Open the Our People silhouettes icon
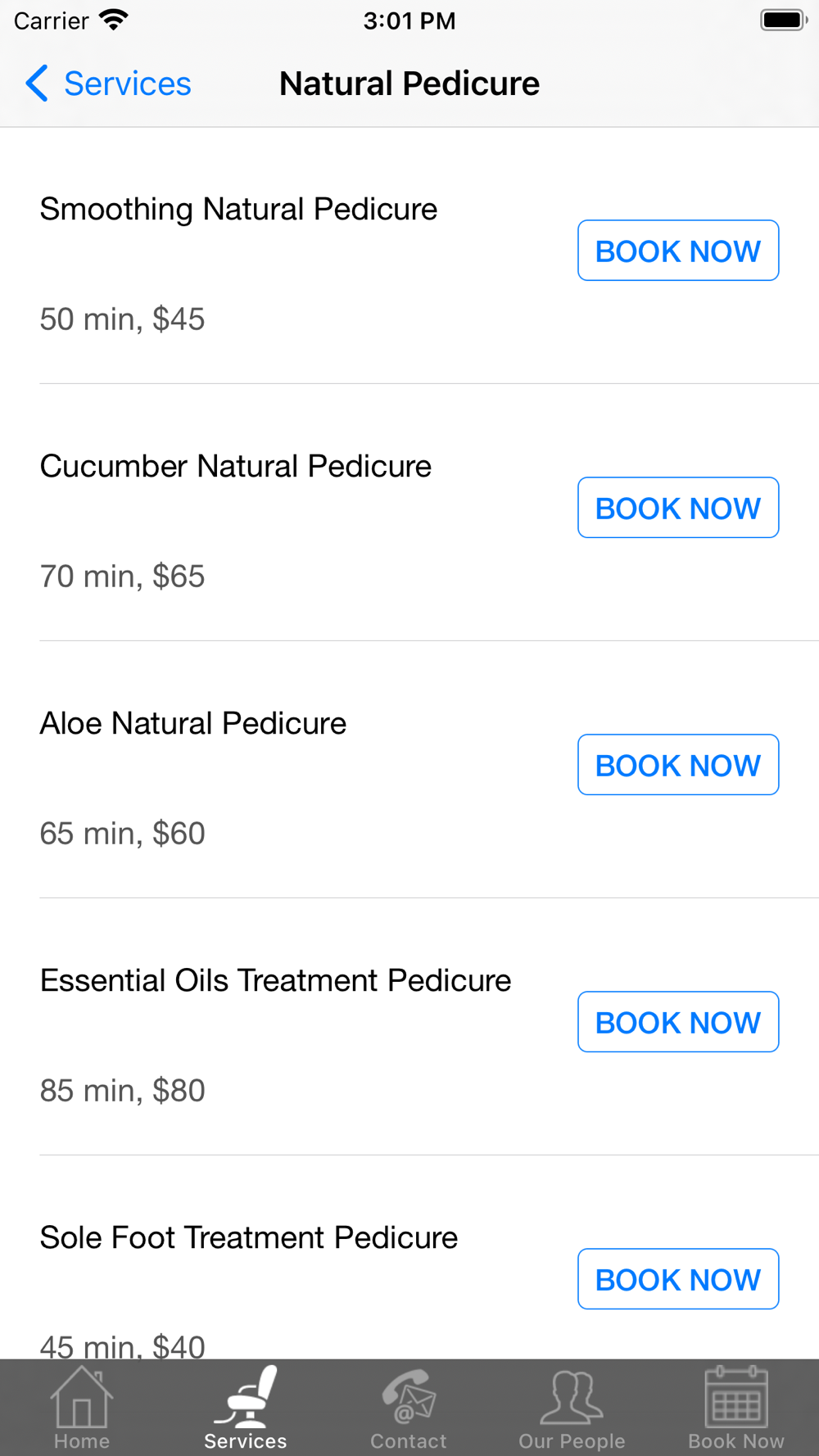 (x=572, y=1397)
